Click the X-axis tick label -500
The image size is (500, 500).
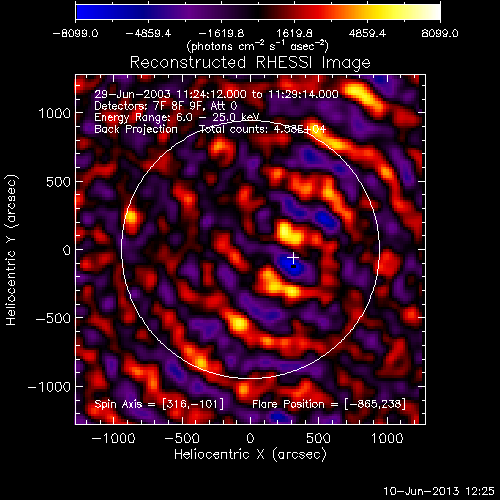click(x=182, y=438)
